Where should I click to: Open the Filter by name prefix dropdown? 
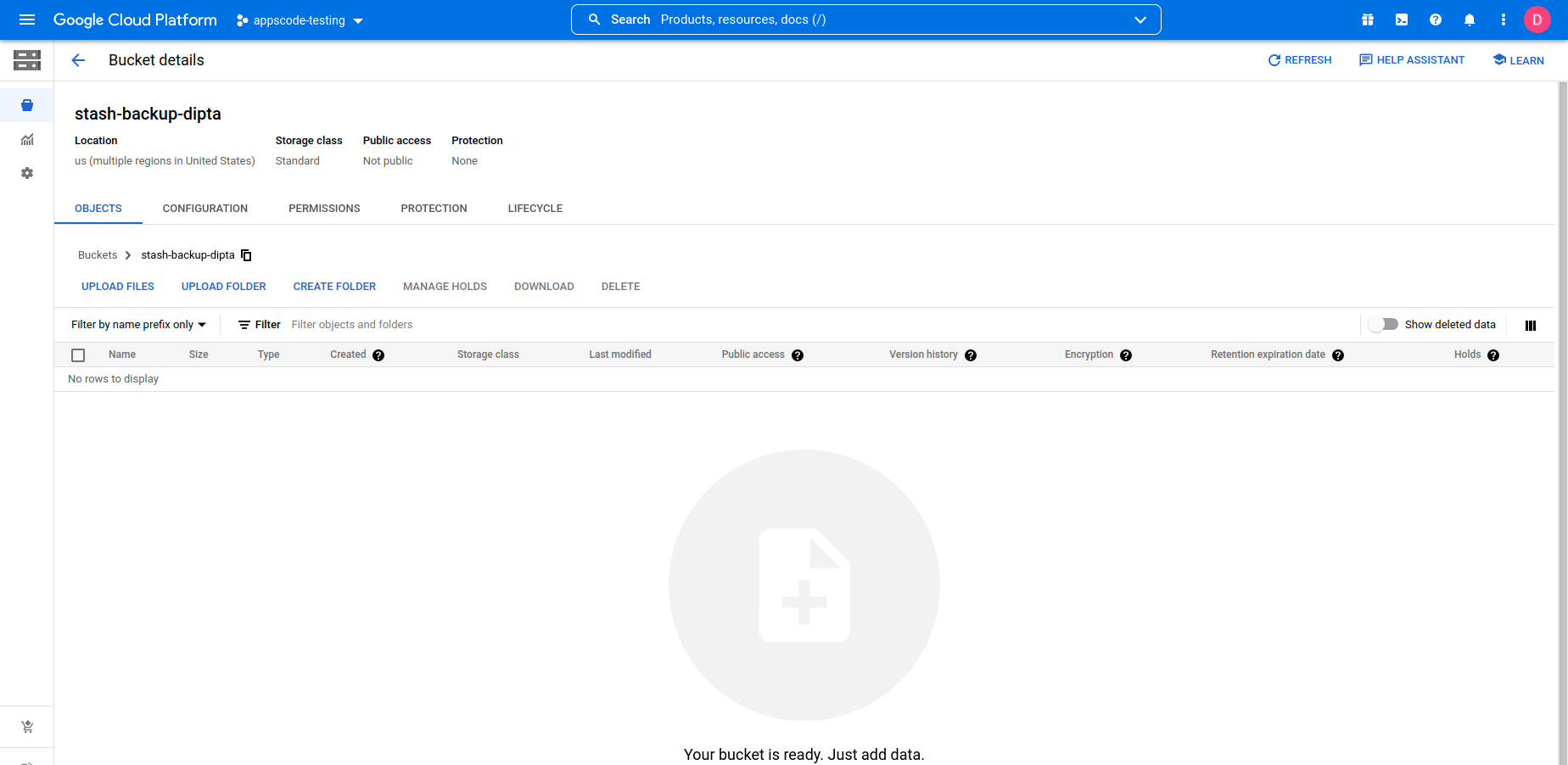click(x=138, y=325)
